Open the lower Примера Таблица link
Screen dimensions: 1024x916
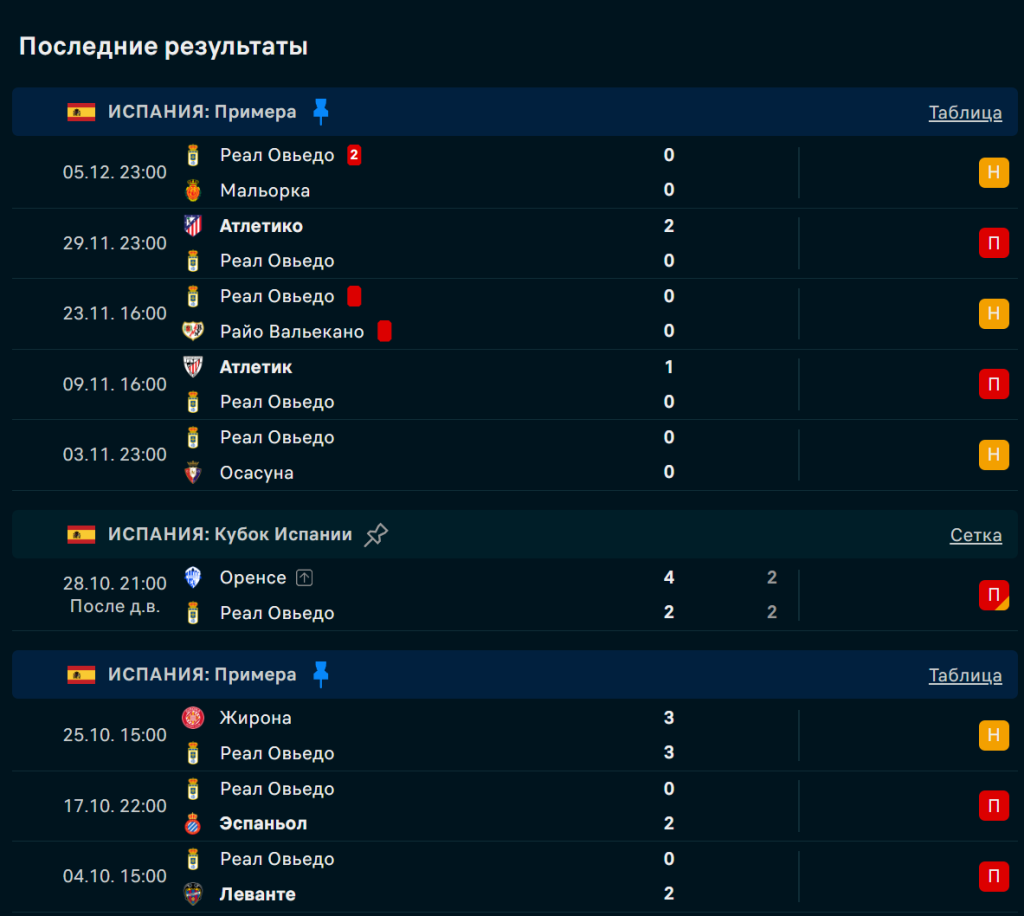point(965,675)
